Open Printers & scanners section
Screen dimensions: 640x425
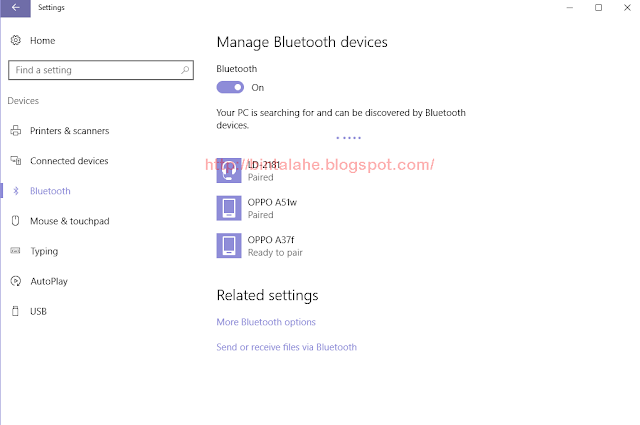tap(69, 131)
